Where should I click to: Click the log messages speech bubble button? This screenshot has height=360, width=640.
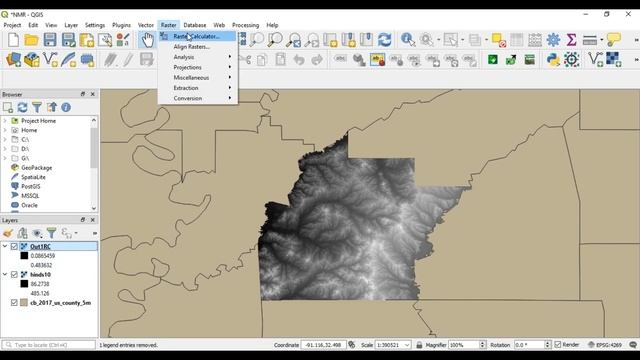(633, 345)
